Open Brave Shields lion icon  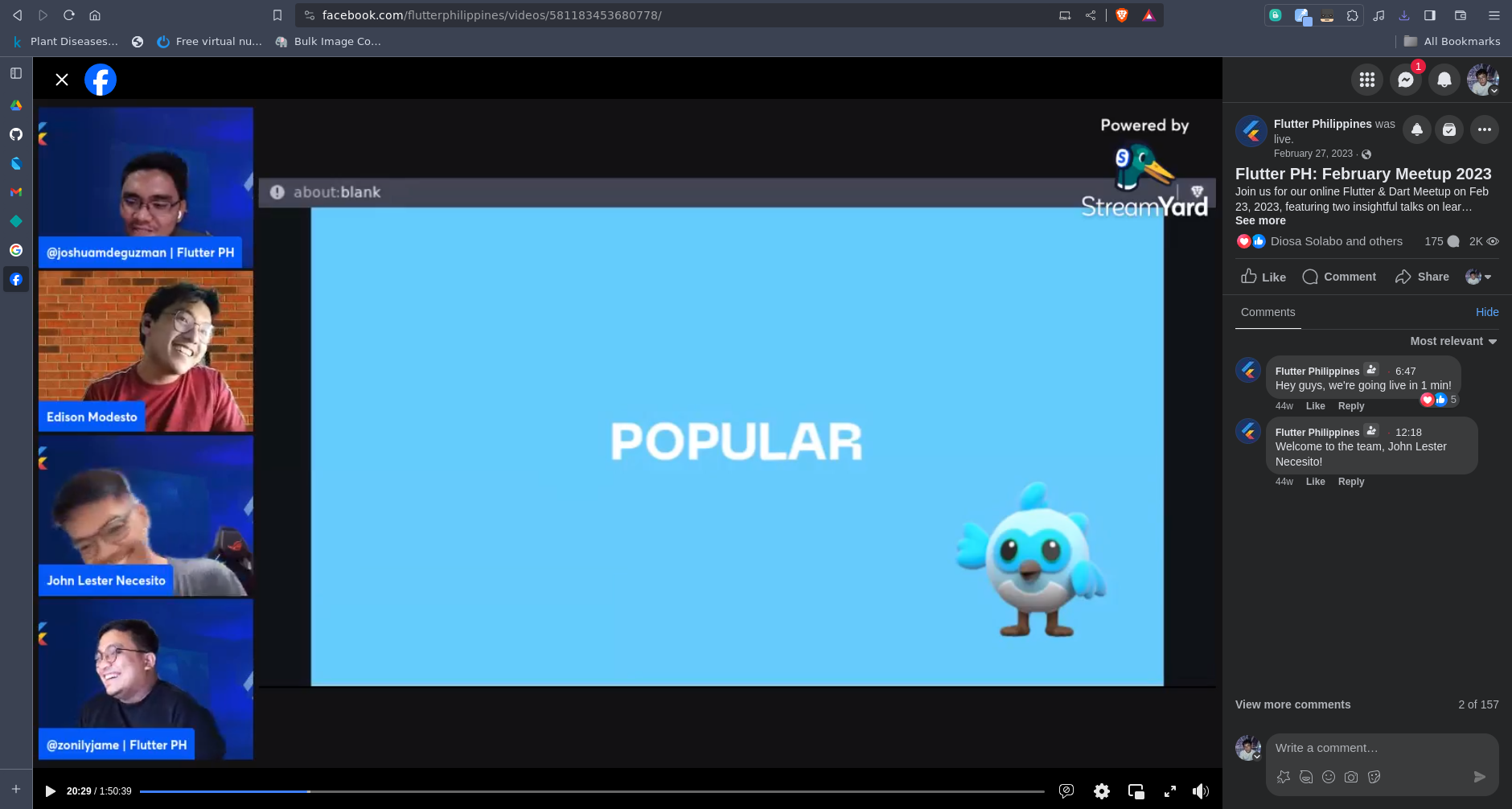point(1121,15)
